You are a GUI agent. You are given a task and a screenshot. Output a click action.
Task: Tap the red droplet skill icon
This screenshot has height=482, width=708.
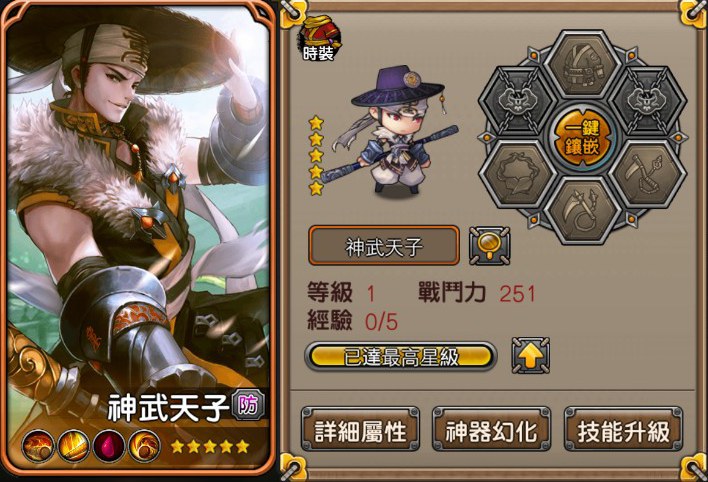tap(109, 446)
